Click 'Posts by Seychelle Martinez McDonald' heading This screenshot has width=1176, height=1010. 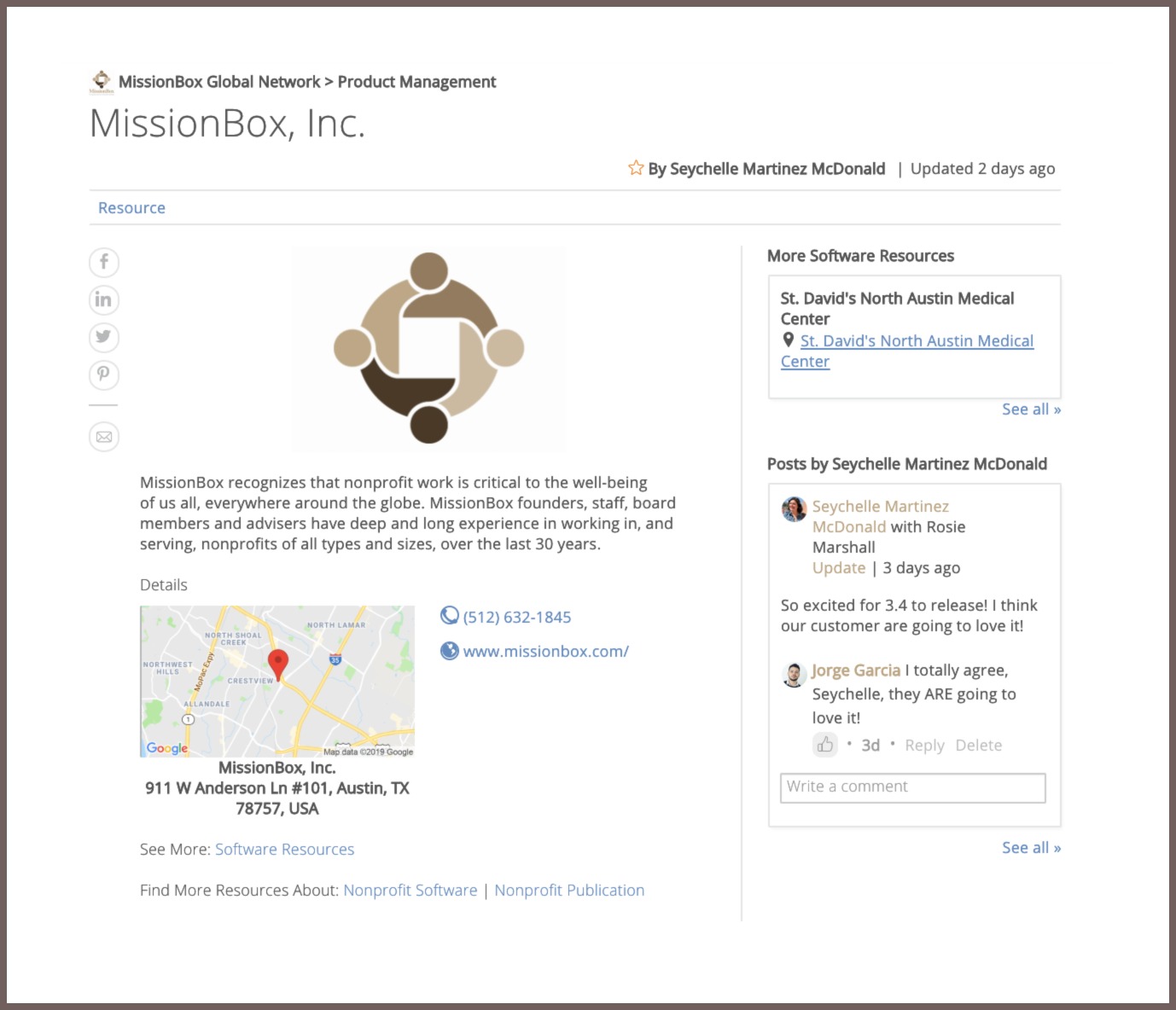[907, 464]
